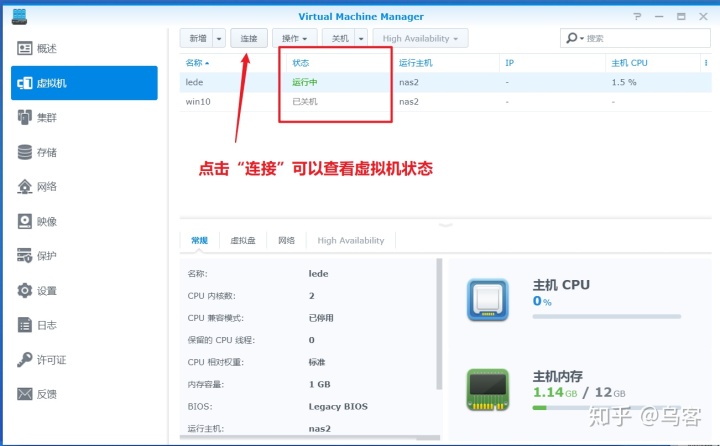Click the host memory RAM icon
Screen dimensions: 720x446
click(488, 390)
